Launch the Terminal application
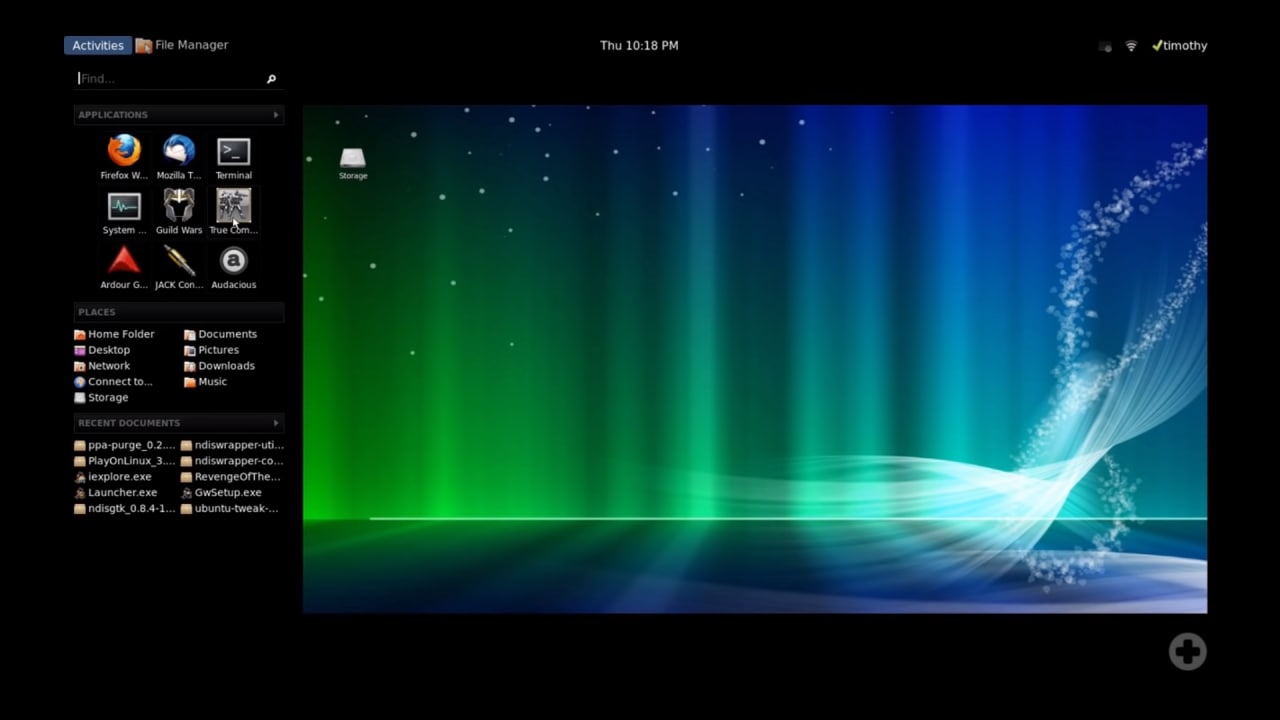 233,158
